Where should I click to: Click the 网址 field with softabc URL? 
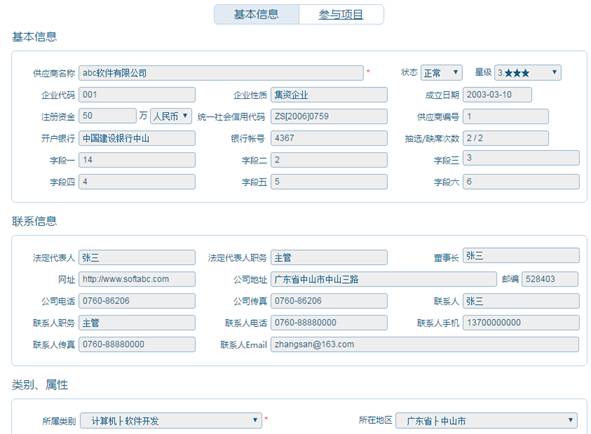(137, 279)
